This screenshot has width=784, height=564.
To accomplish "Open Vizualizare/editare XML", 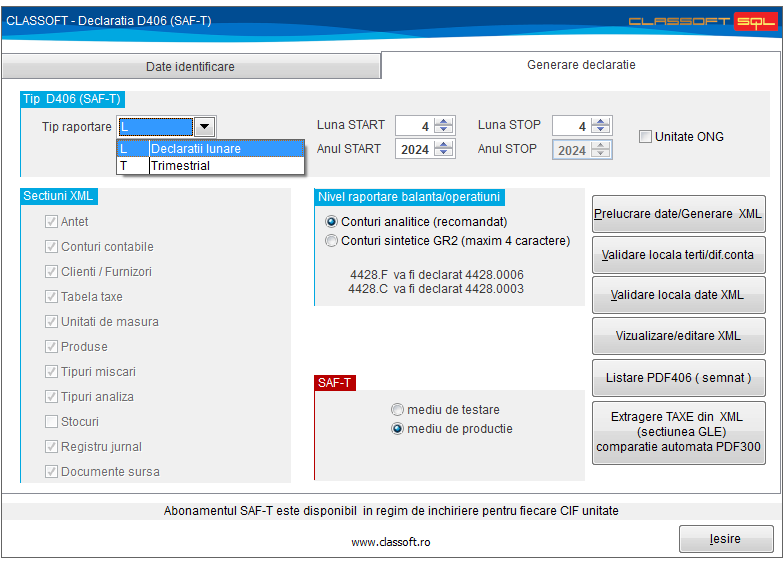I will tap(678, 336).
